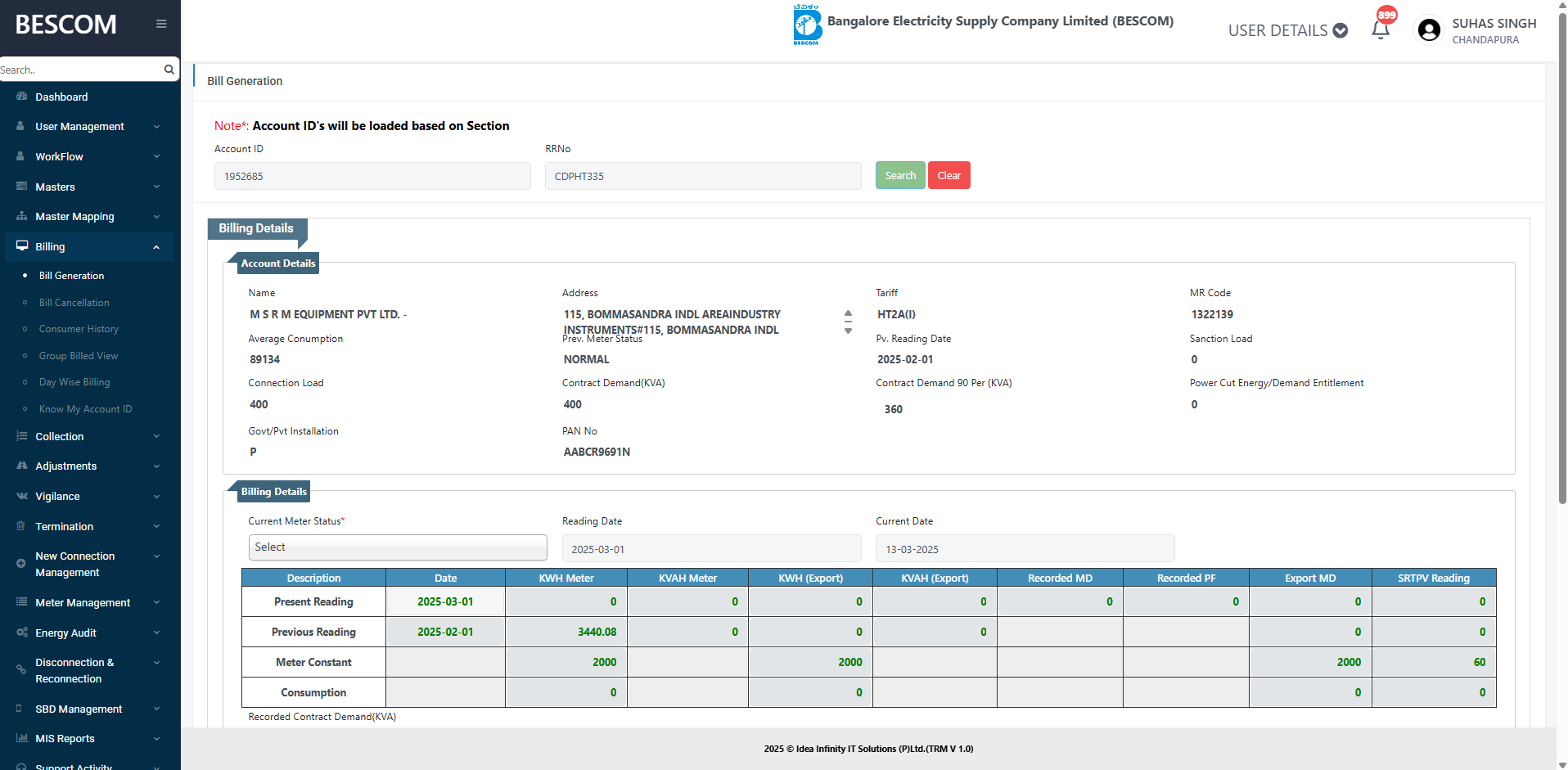This screenshot has width=1568, height=770.
Task: Collapse the Billing menu chevron
Action: pyautogui.click(x=156, y=246)
